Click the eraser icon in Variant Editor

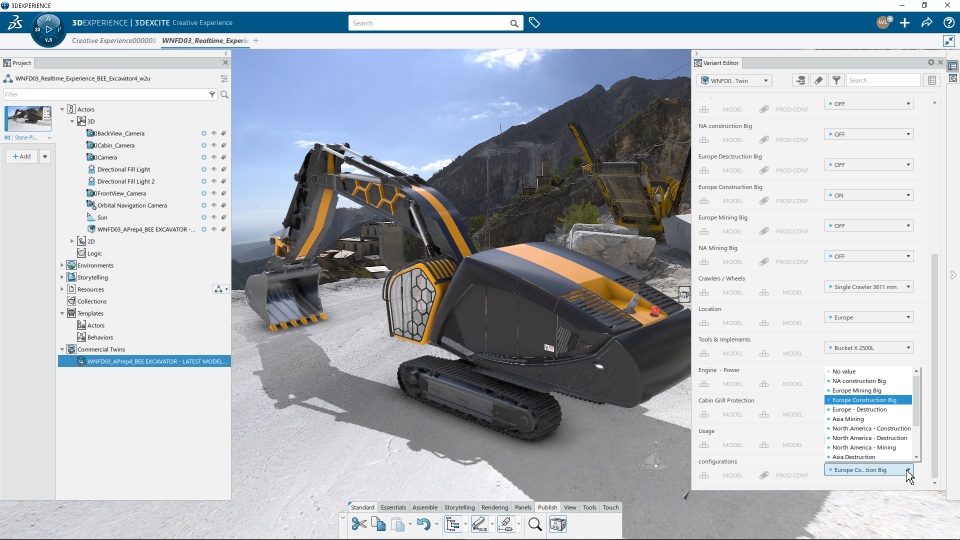click(x=818, y=80)
